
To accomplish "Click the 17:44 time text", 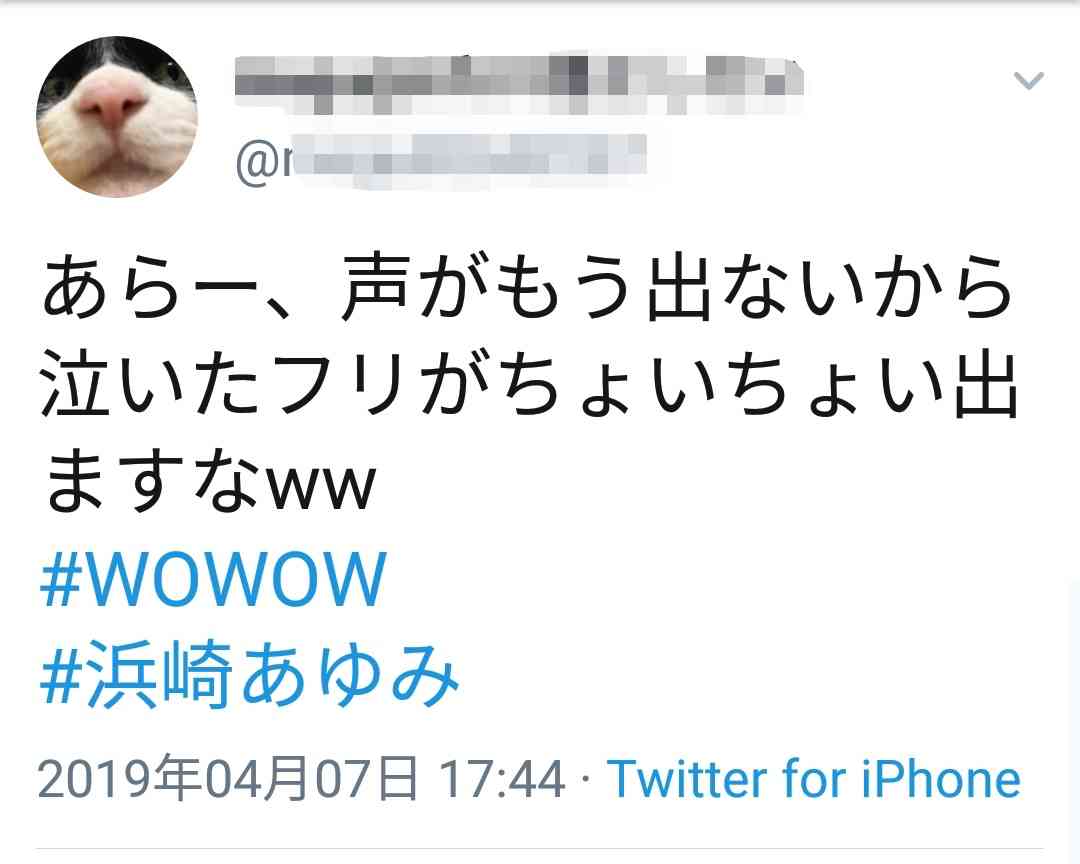I will tap(502, 779).
